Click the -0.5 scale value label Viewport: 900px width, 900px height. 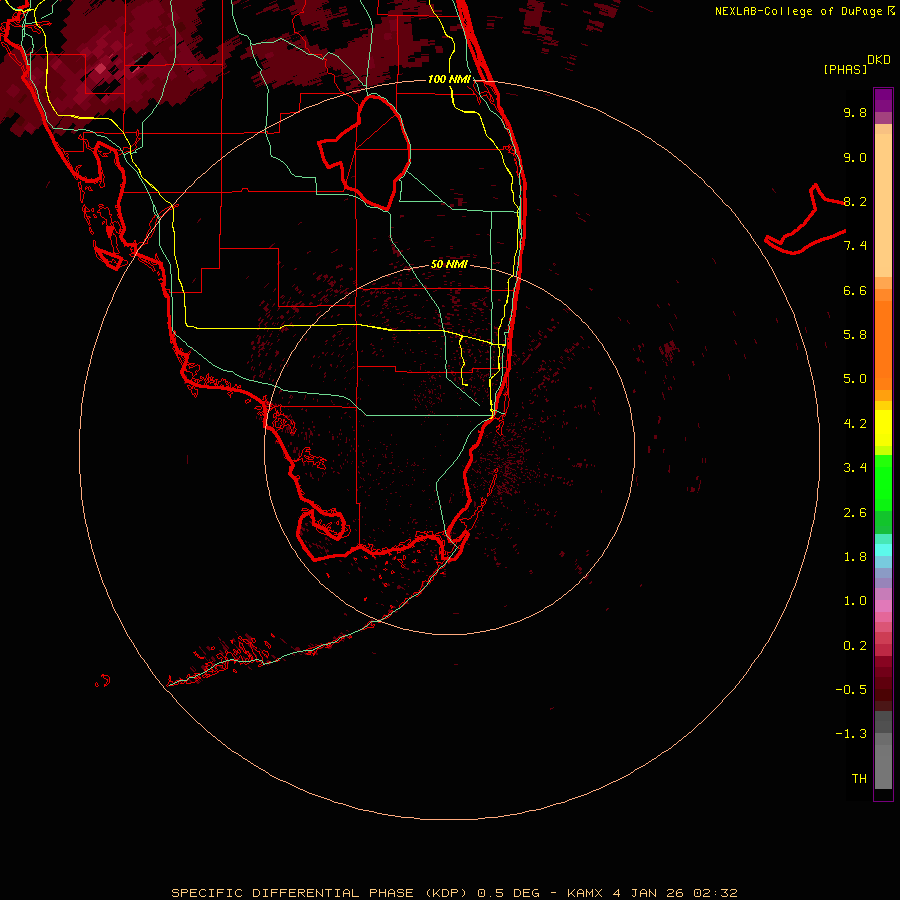(851, 690)
